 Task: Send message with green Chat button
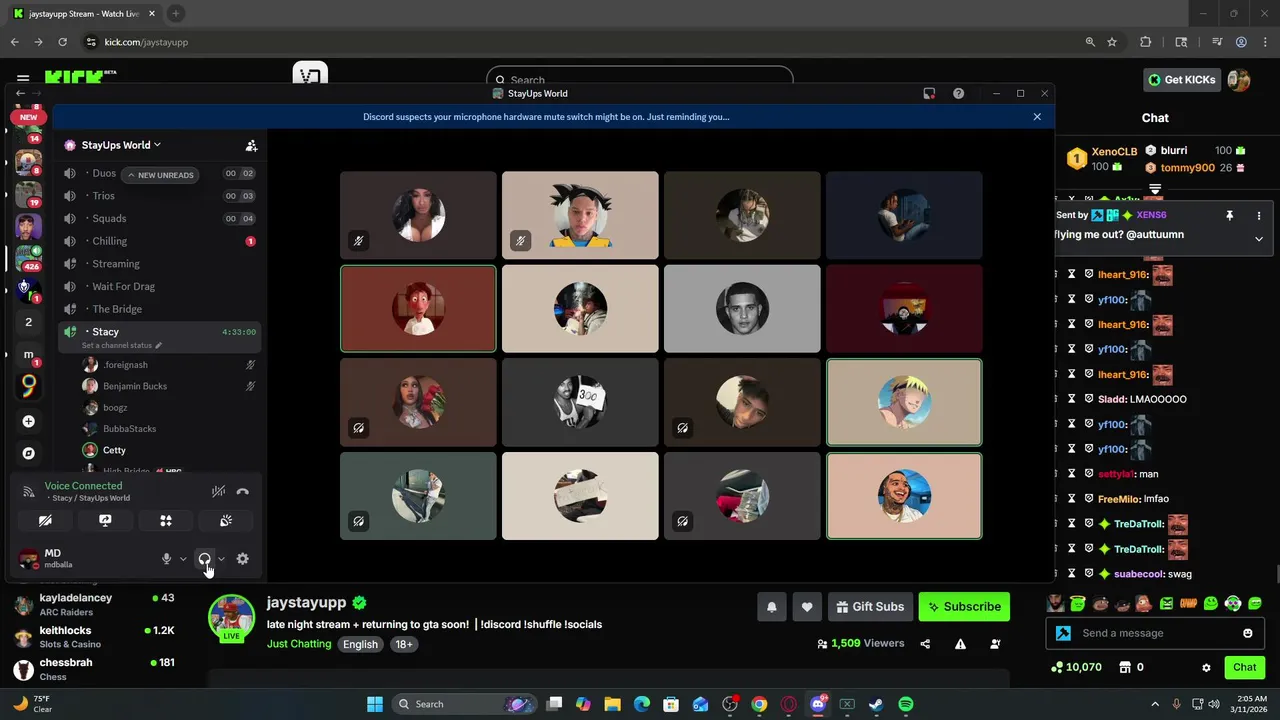coord(1244,667)
